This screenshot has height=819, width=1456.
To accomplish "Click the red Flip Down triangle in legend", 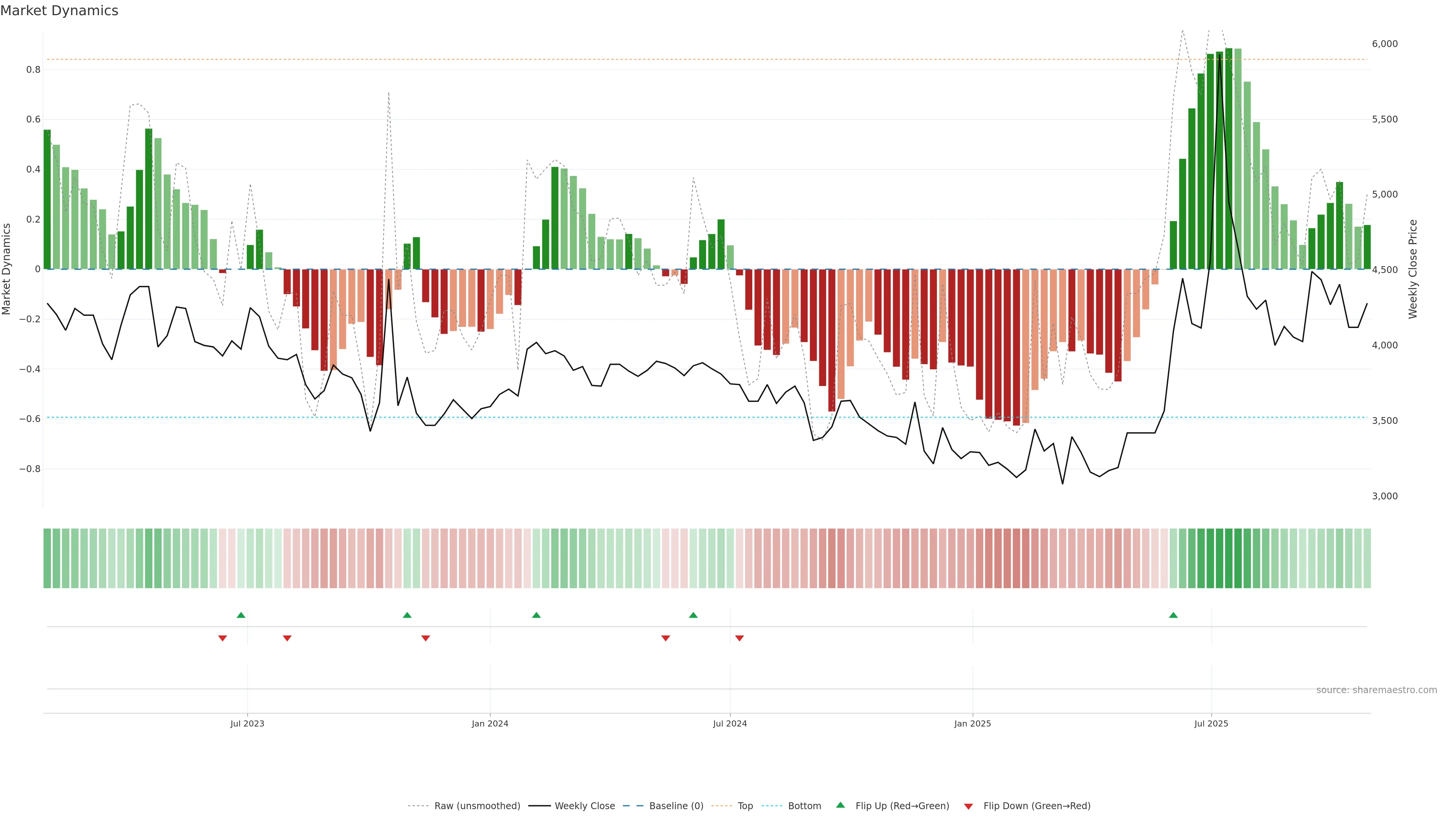I will tap(968, 806).
